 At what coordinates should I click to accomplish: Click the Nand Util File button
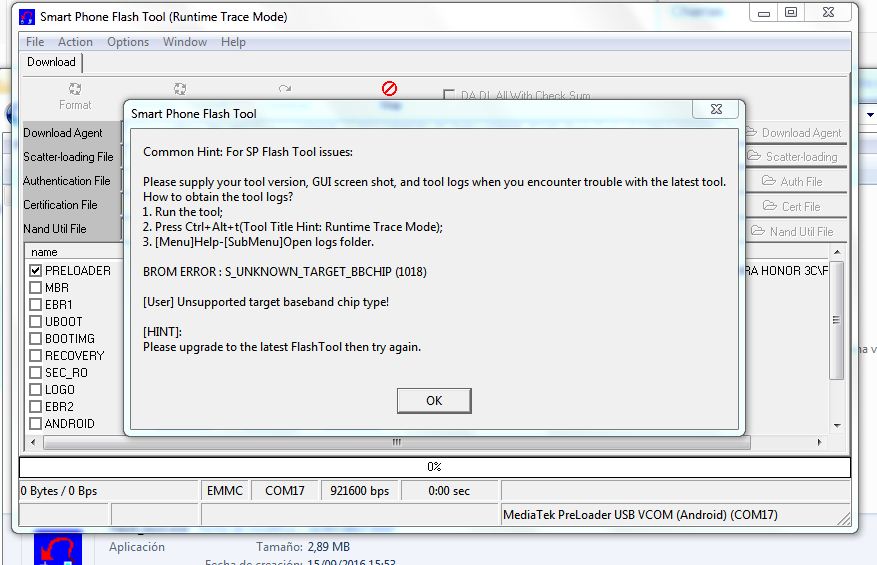794,231
